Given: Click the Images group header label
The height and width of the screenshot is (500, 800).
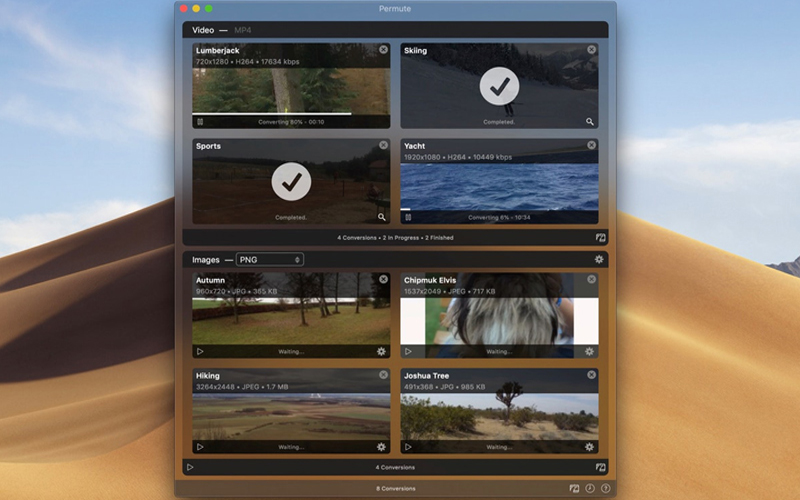Looking at the screenshot, I should pos(206,260).
